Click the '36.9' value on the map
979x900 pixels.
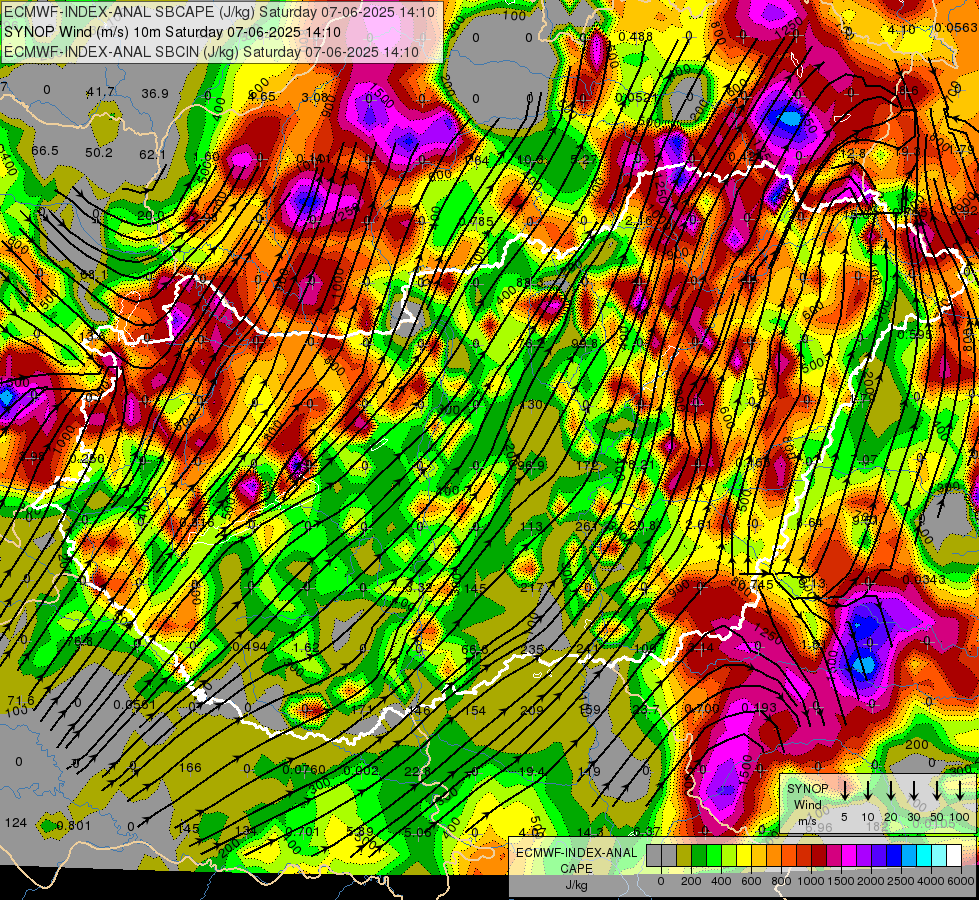click(x=155, y=94)
